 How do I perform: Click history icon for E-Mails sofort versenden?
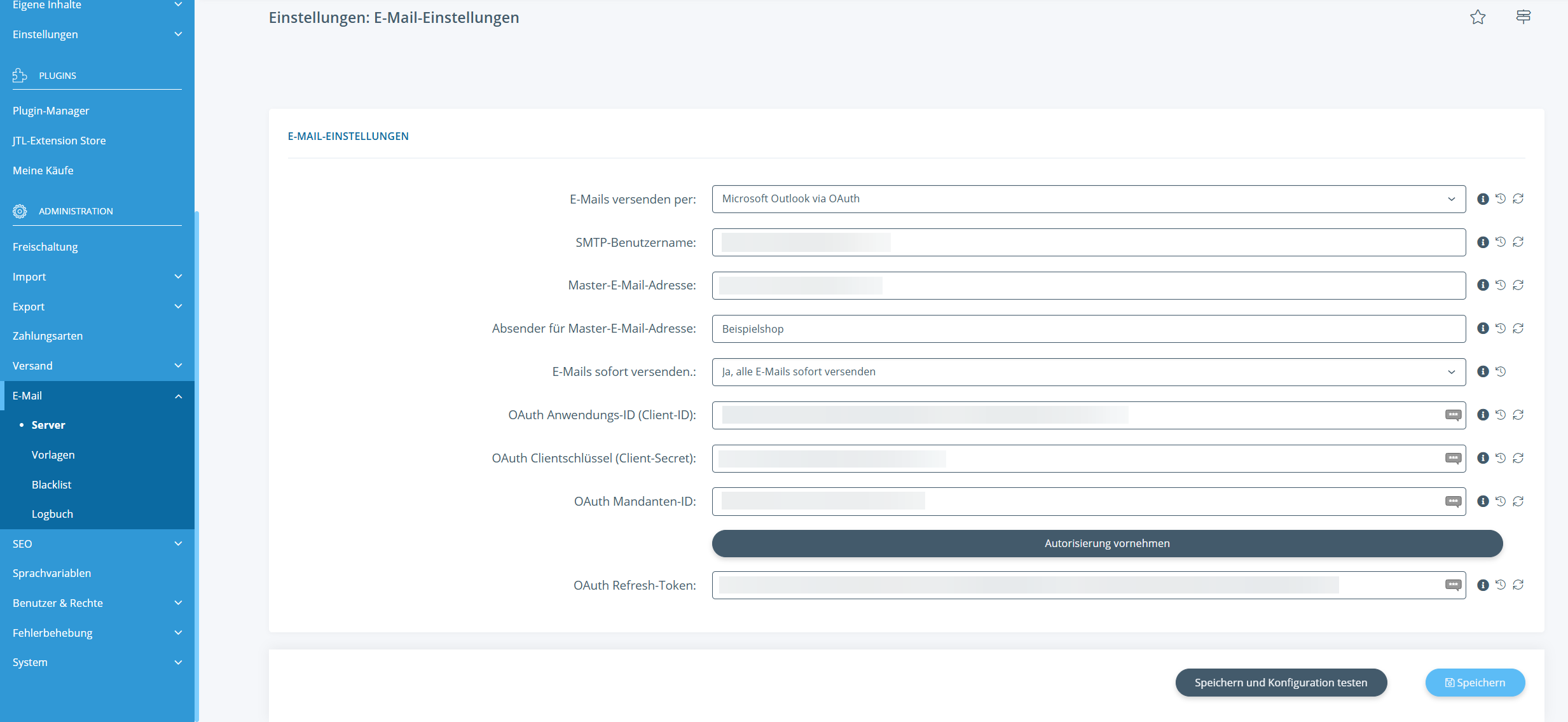[x=1501, y=371]
